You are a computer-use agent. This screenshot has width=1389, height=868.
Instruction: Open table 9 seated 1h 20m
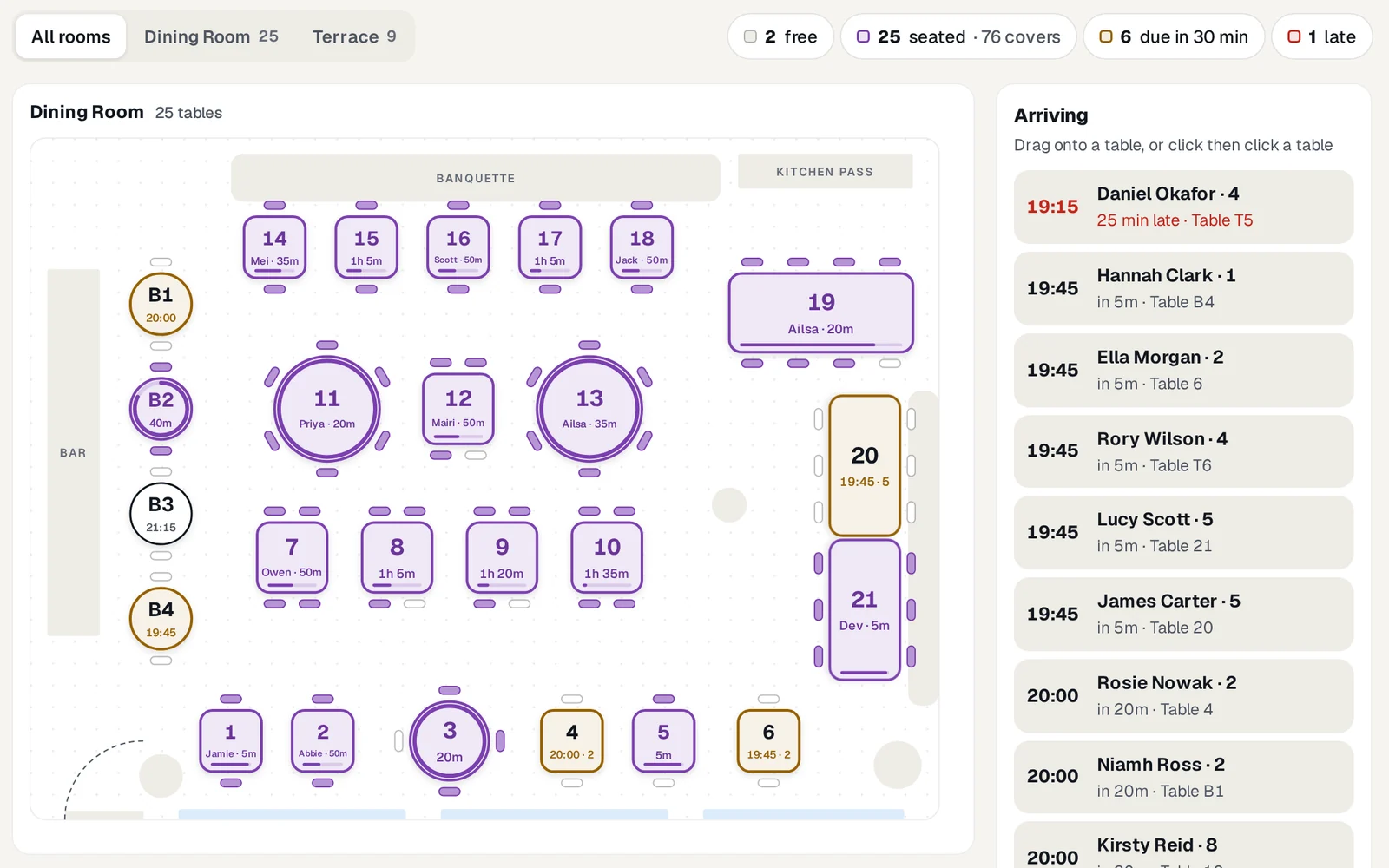[502, 557]
